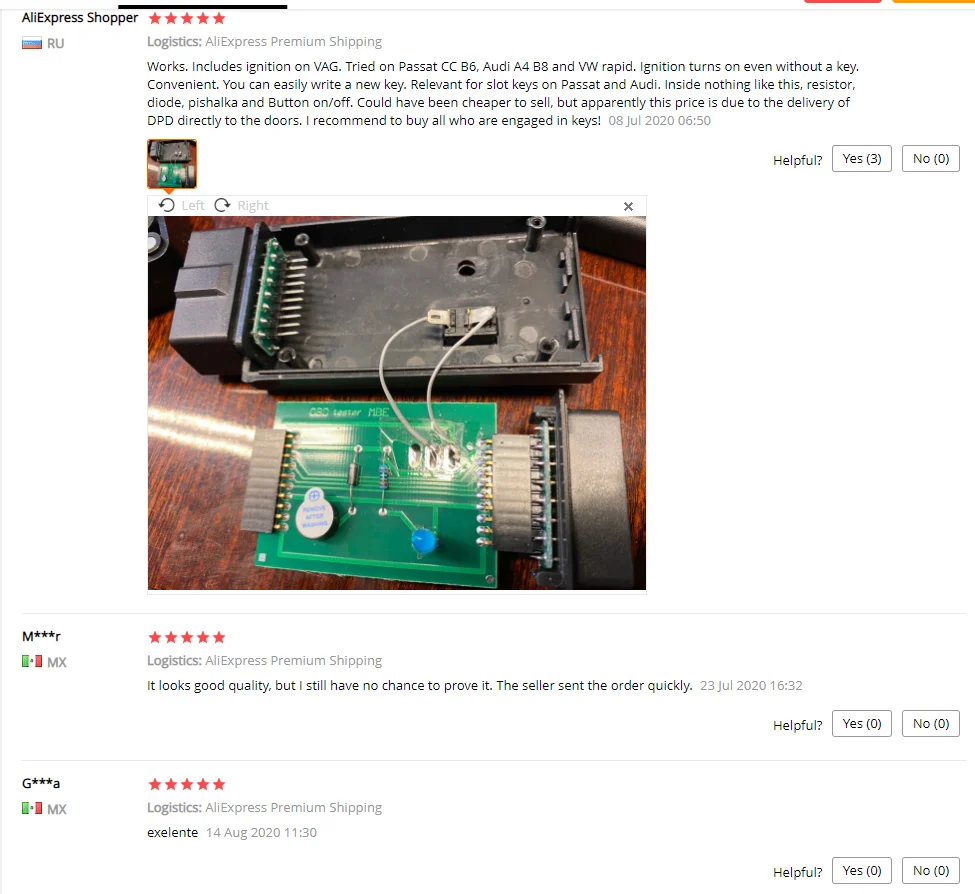Click the Mexican flag beside G***a's MX
This screenshot has width=975, height=894.
click(x=32, y=808)
